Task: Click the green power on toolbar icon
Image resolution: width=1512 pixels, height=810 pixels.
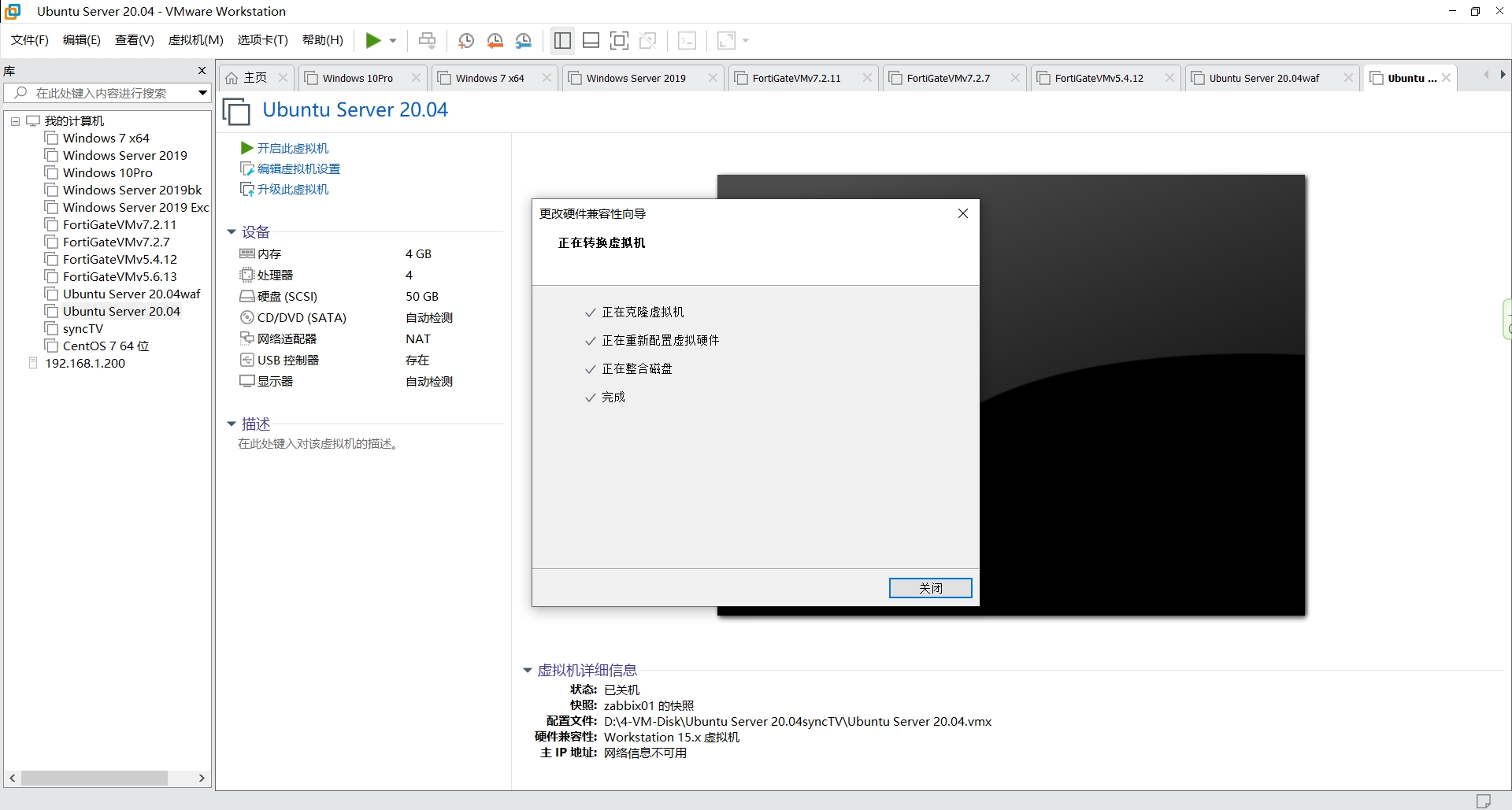Action: point(373,41)
